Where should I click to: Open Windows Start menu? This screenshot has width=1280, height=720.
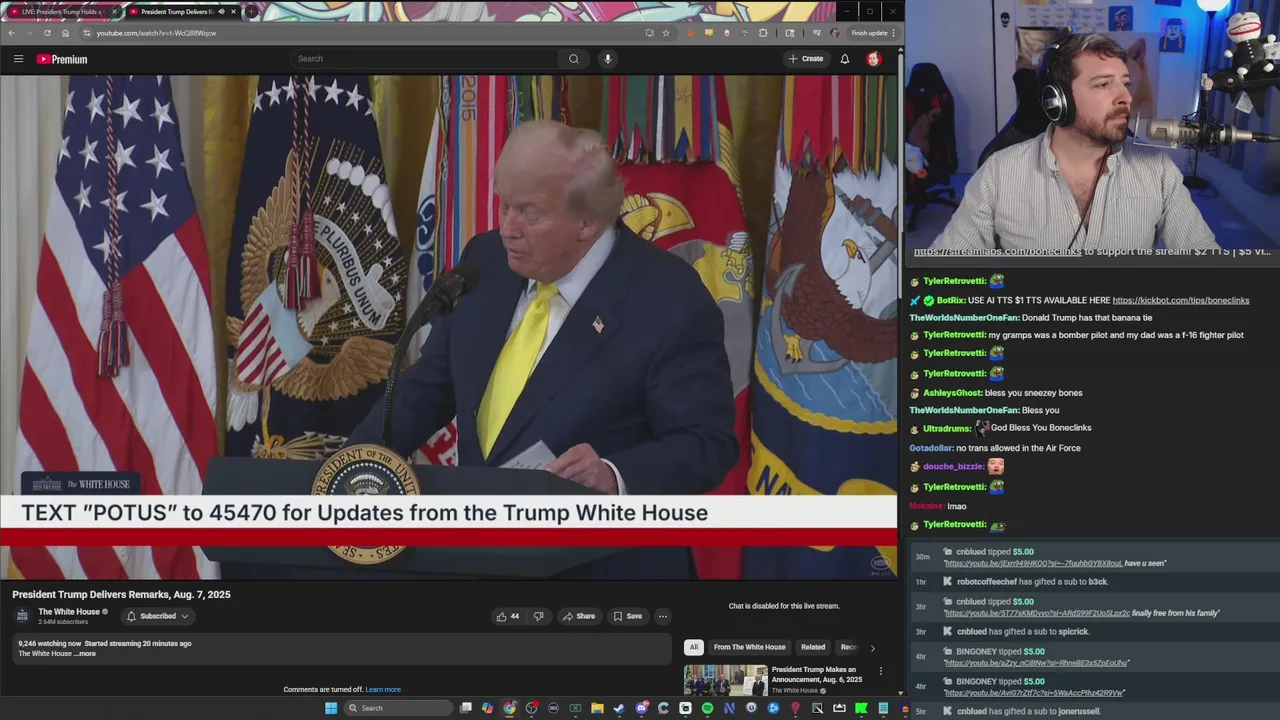(x=331, y=708)
